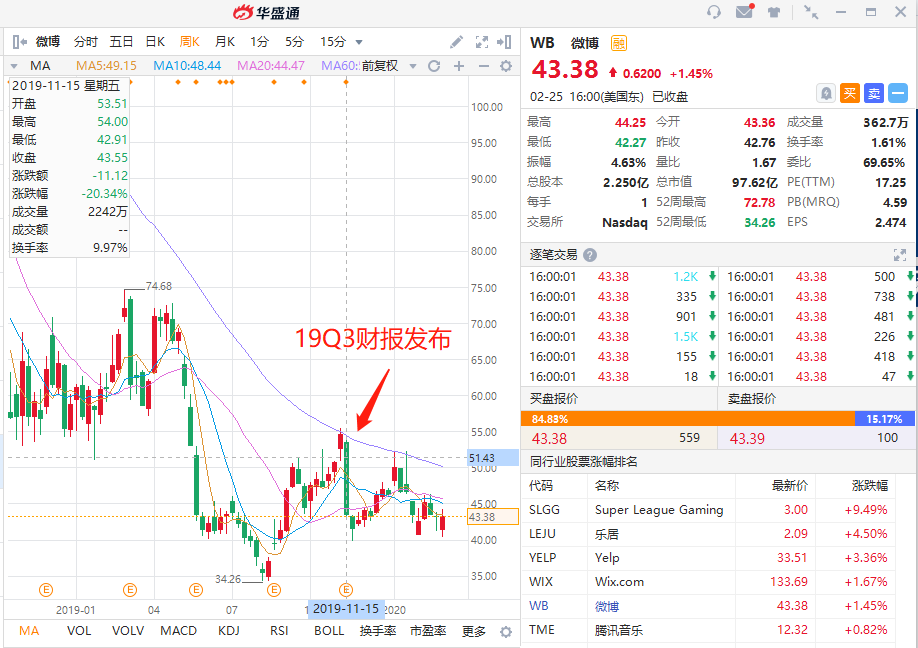Open bottom indicator settings gear

[506, 632]
